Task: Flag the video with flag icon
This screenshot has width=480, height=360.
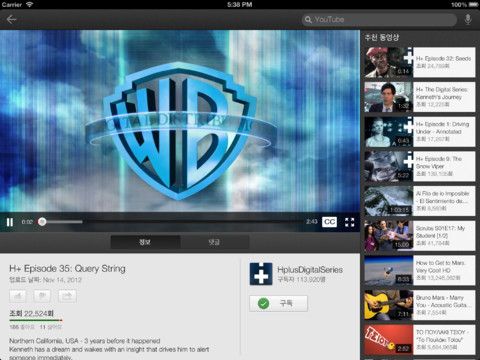Action: [42, 296]
